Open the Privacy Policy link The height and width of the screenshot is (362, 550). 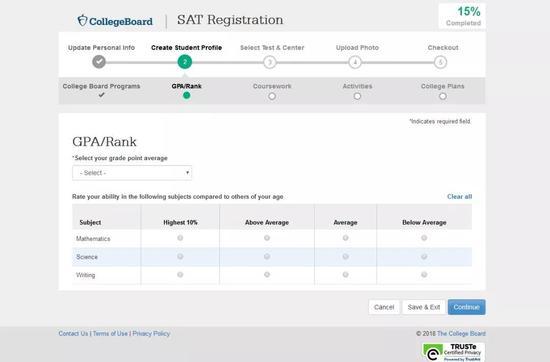tap(151, 334)
